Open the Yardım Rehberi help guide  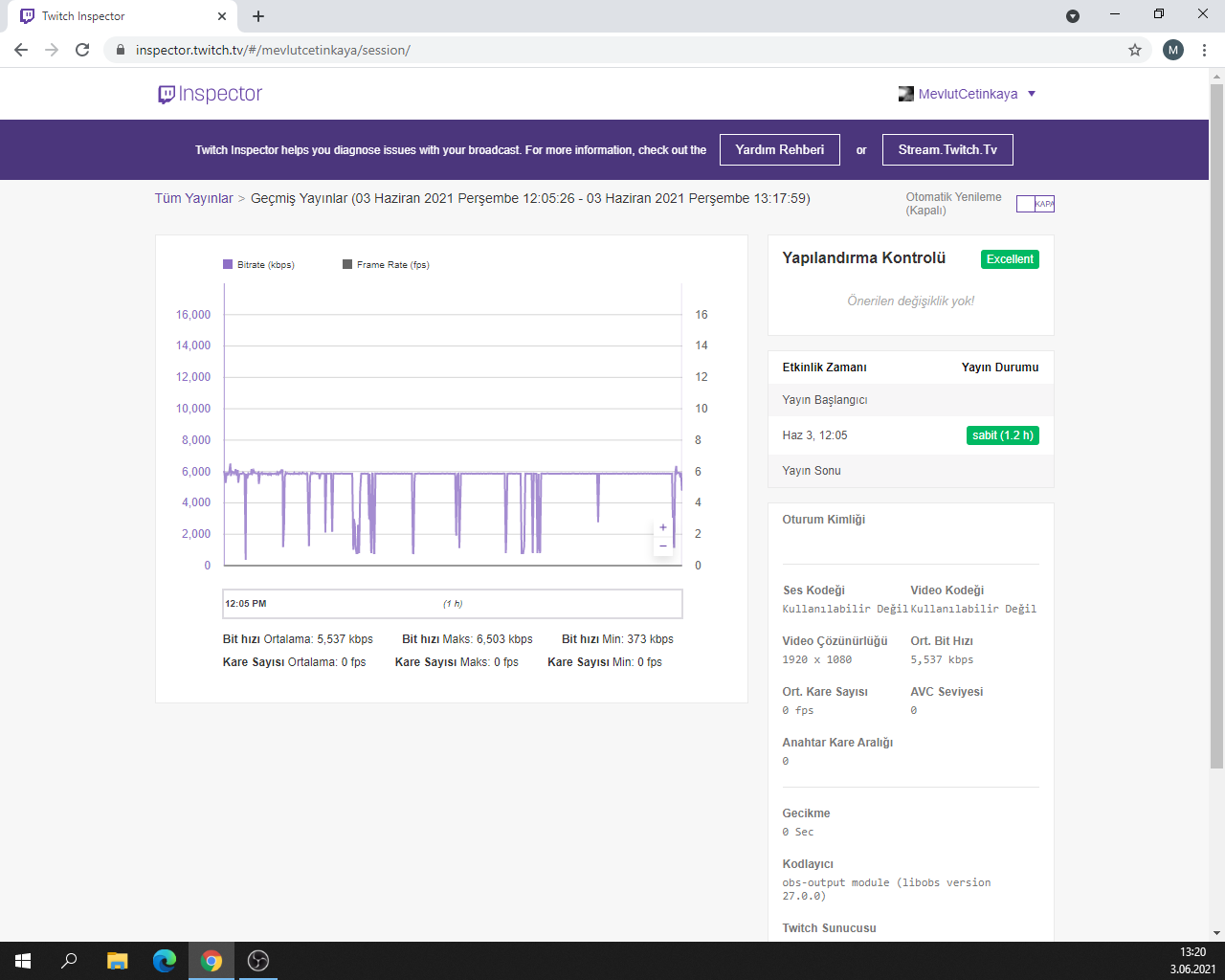[x=780, y=149]
